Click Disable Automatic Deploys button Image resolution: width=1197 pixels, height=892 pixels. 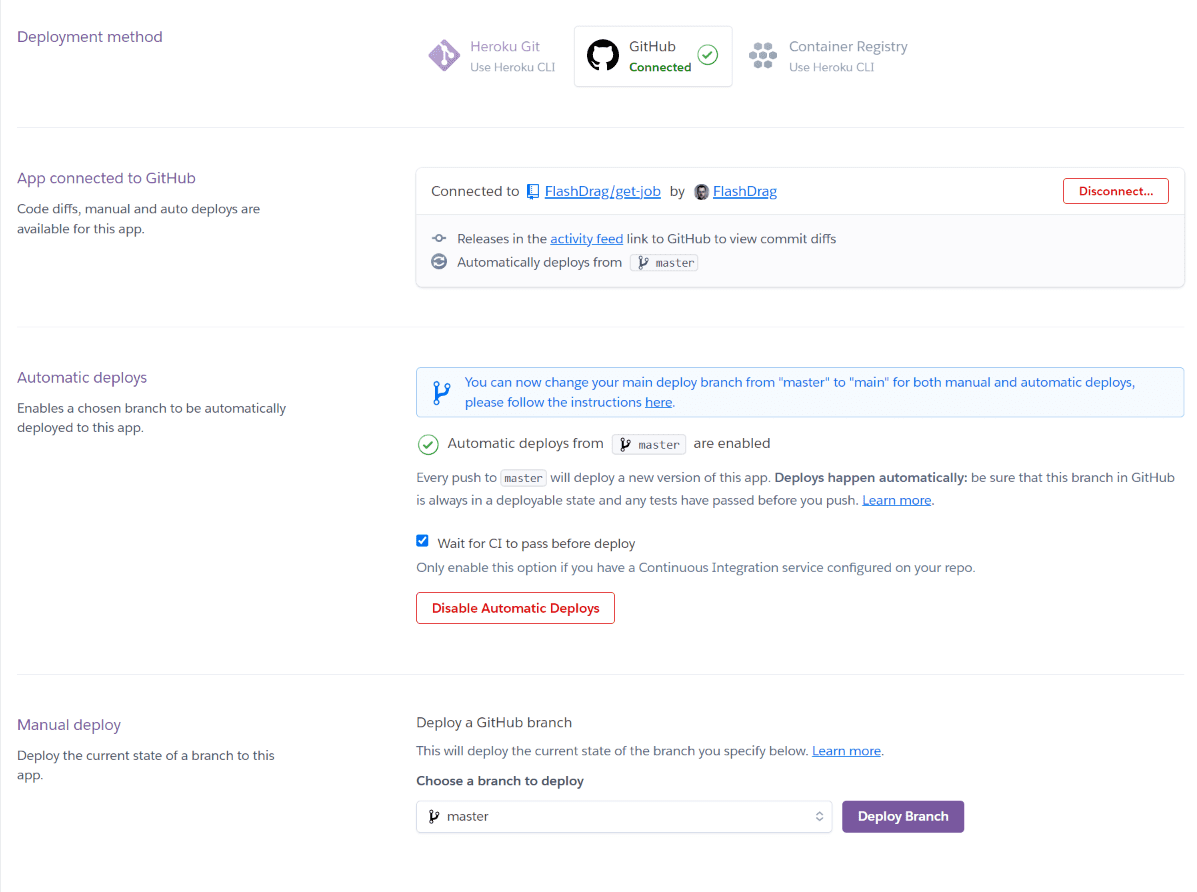pyautogui.click(x=515, y=608)
